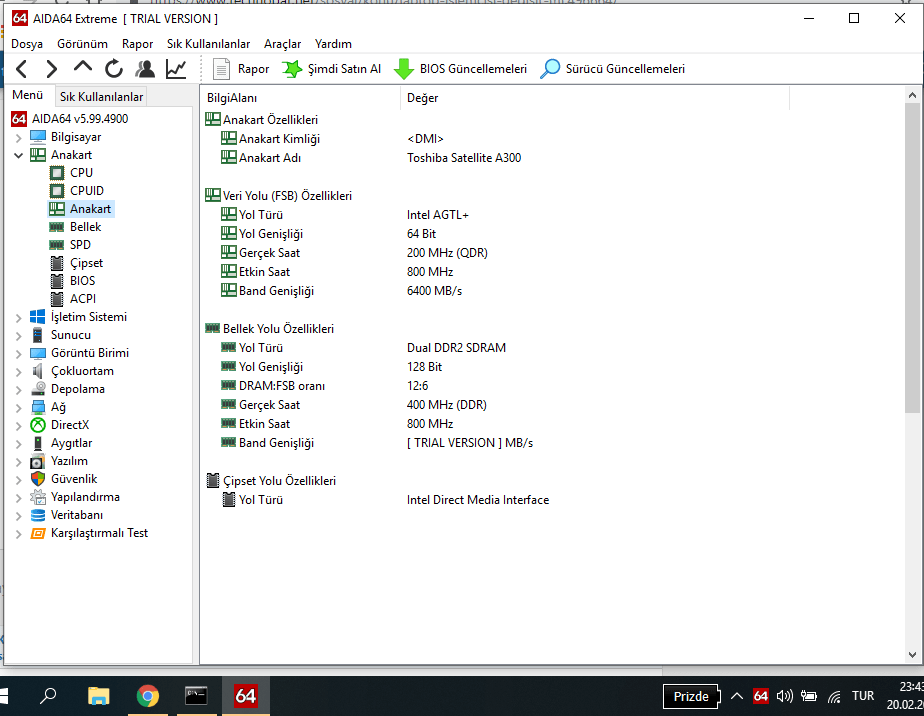Select the BIOS item in tree
Image resolution: width=924 pixels, height=716 pixels.
[x=82, y=281]
